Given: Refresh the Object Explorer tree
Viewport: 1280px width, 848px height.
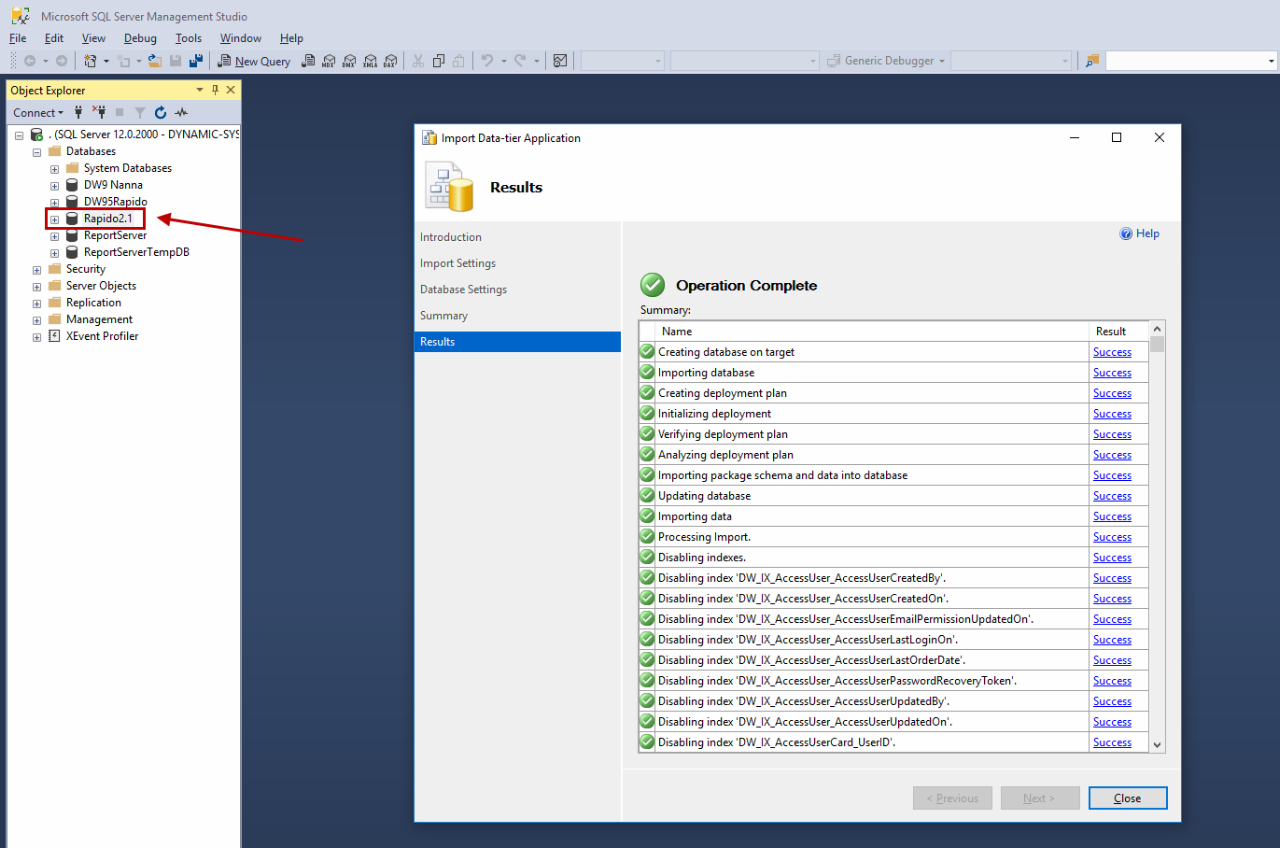Looking at the screenshot, I should pos(160,113).
